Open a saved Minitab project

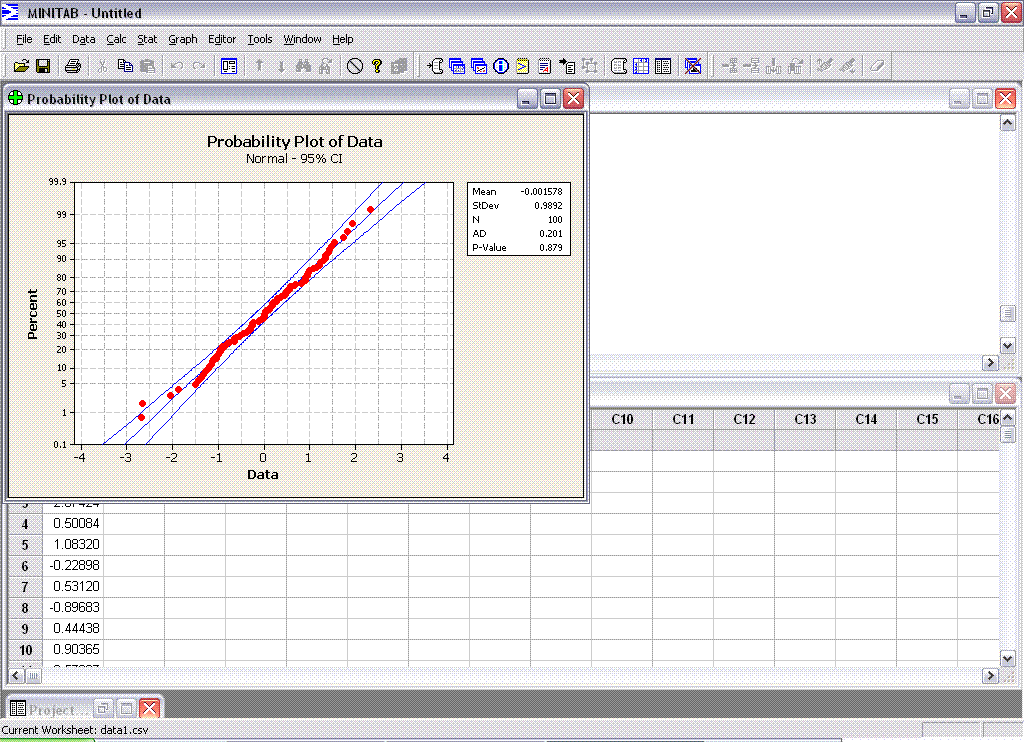tap(20, 66)
